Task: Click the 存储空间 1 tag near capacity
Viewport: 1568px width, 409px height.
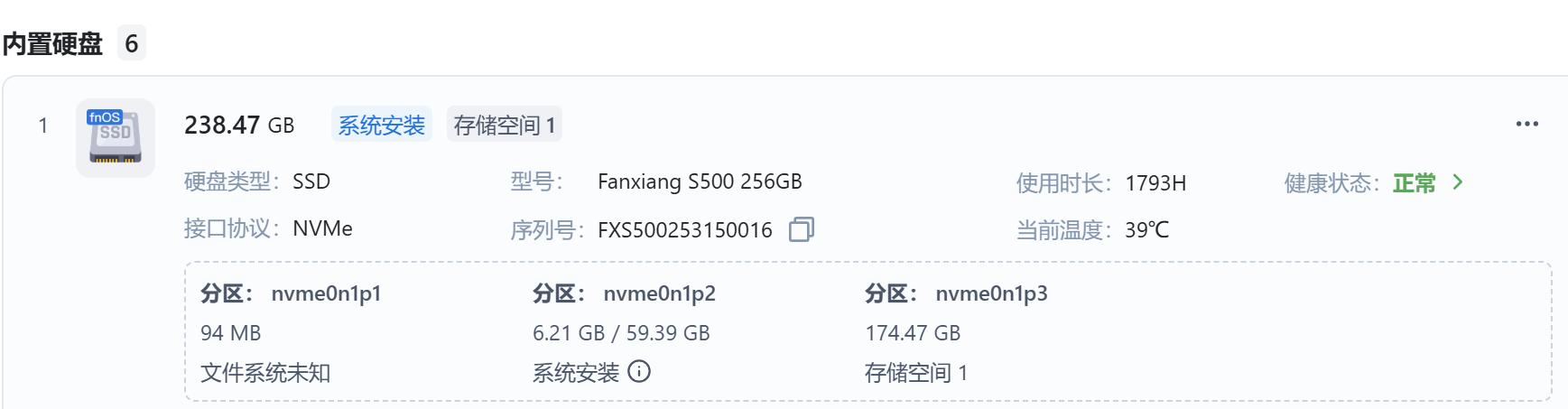Action: [x=504, y=125]
